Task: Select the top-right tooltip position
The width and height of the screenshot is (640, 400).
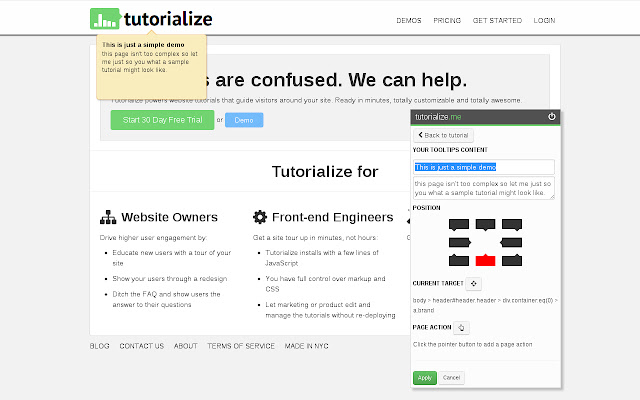Action: [512, 224]
